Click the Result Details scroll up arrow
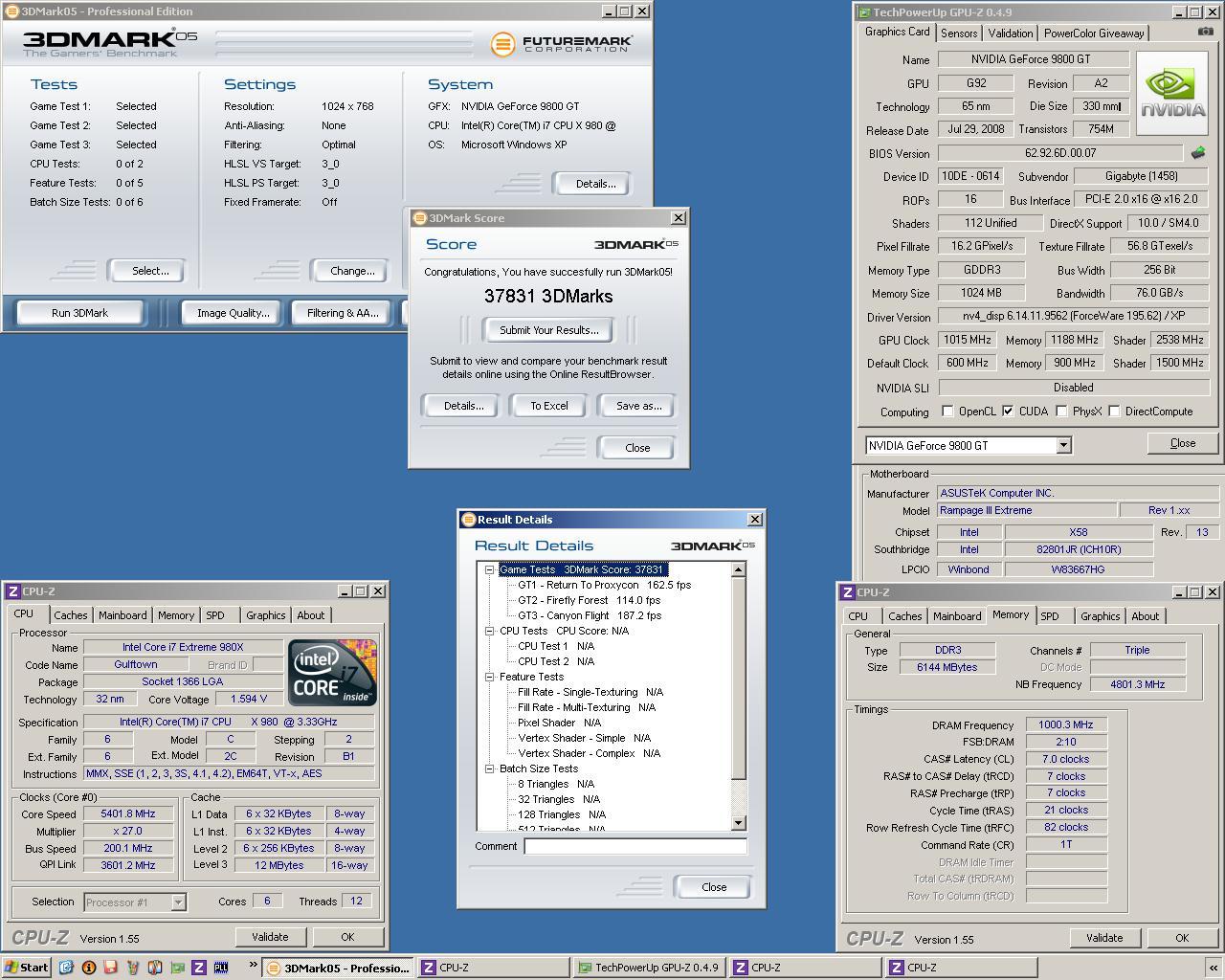1225x980 pixels. (738, 569)
